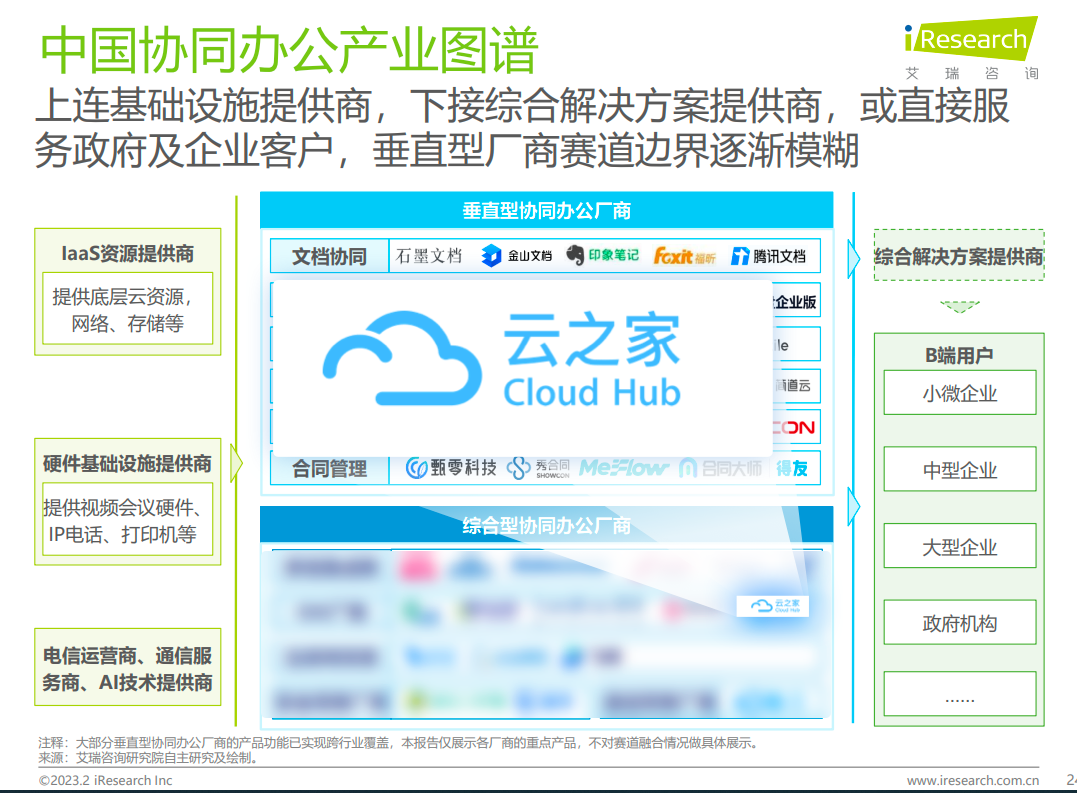Screen dimensions: 1077x793
Task: Click the 腾讯文档 logo
Action: click(769, 256)
